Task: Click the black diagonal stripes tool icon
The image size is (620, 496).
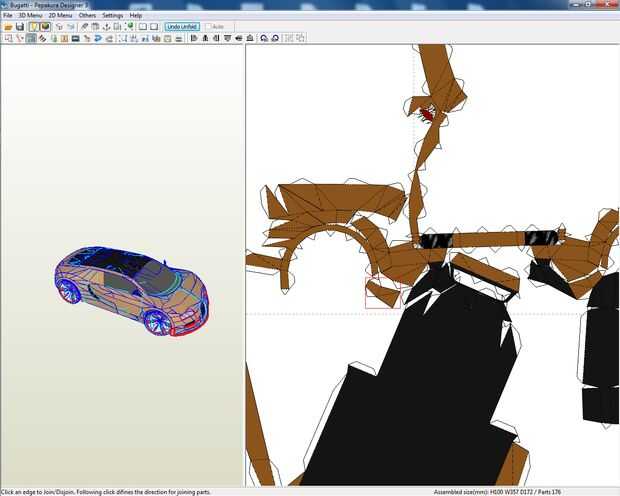Action: (42, 38)
